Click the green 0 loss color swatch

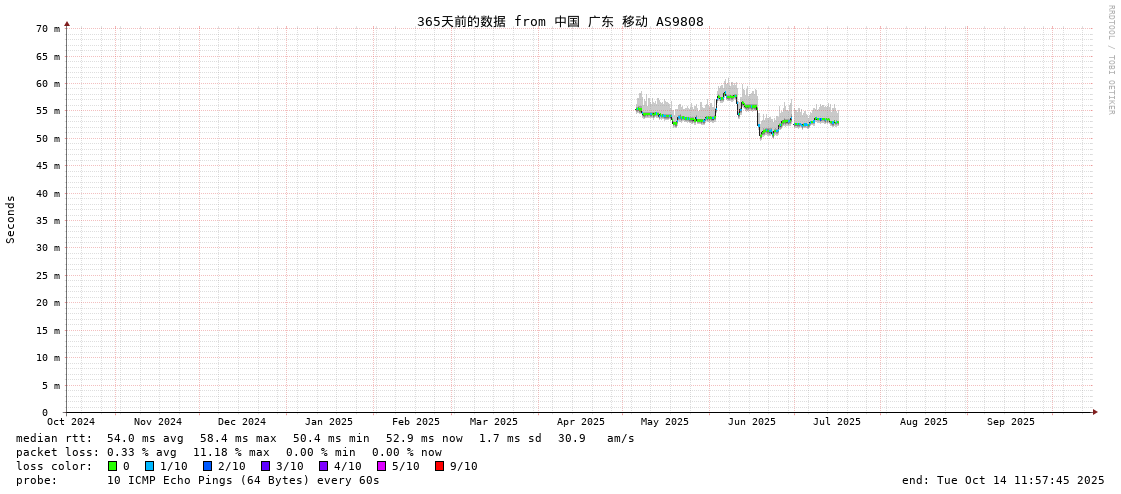pos(113,466)
